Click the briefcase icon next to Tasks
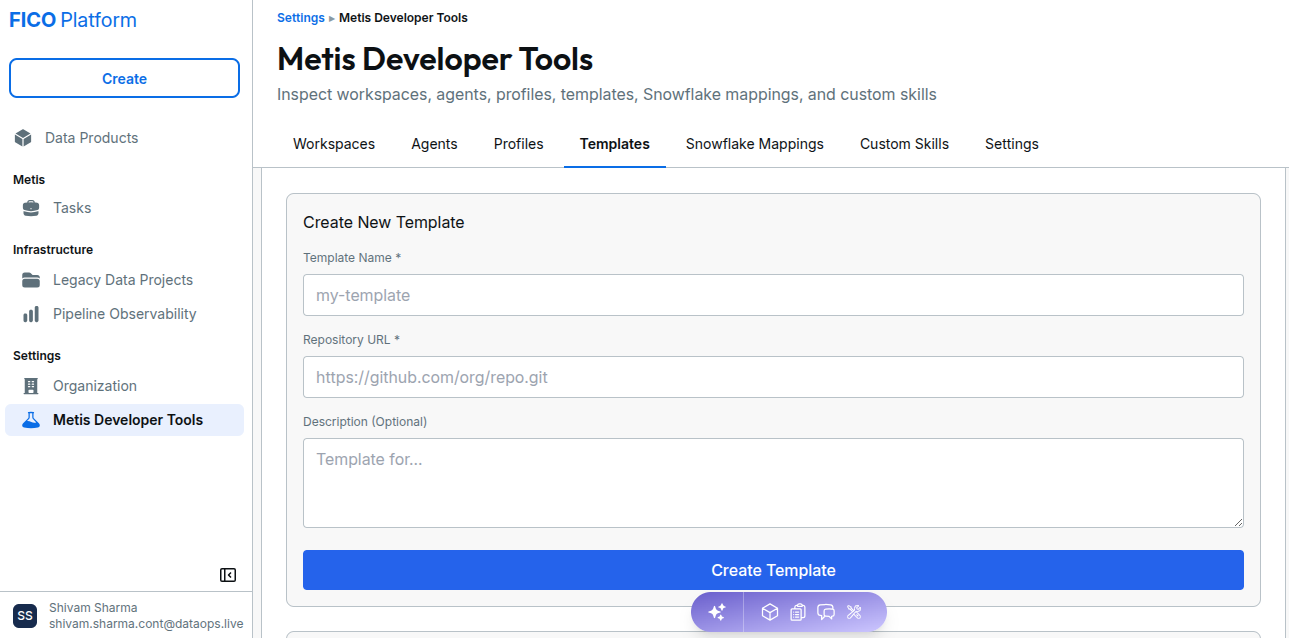This screenshot has height=638, width=1289. (32, 208)
